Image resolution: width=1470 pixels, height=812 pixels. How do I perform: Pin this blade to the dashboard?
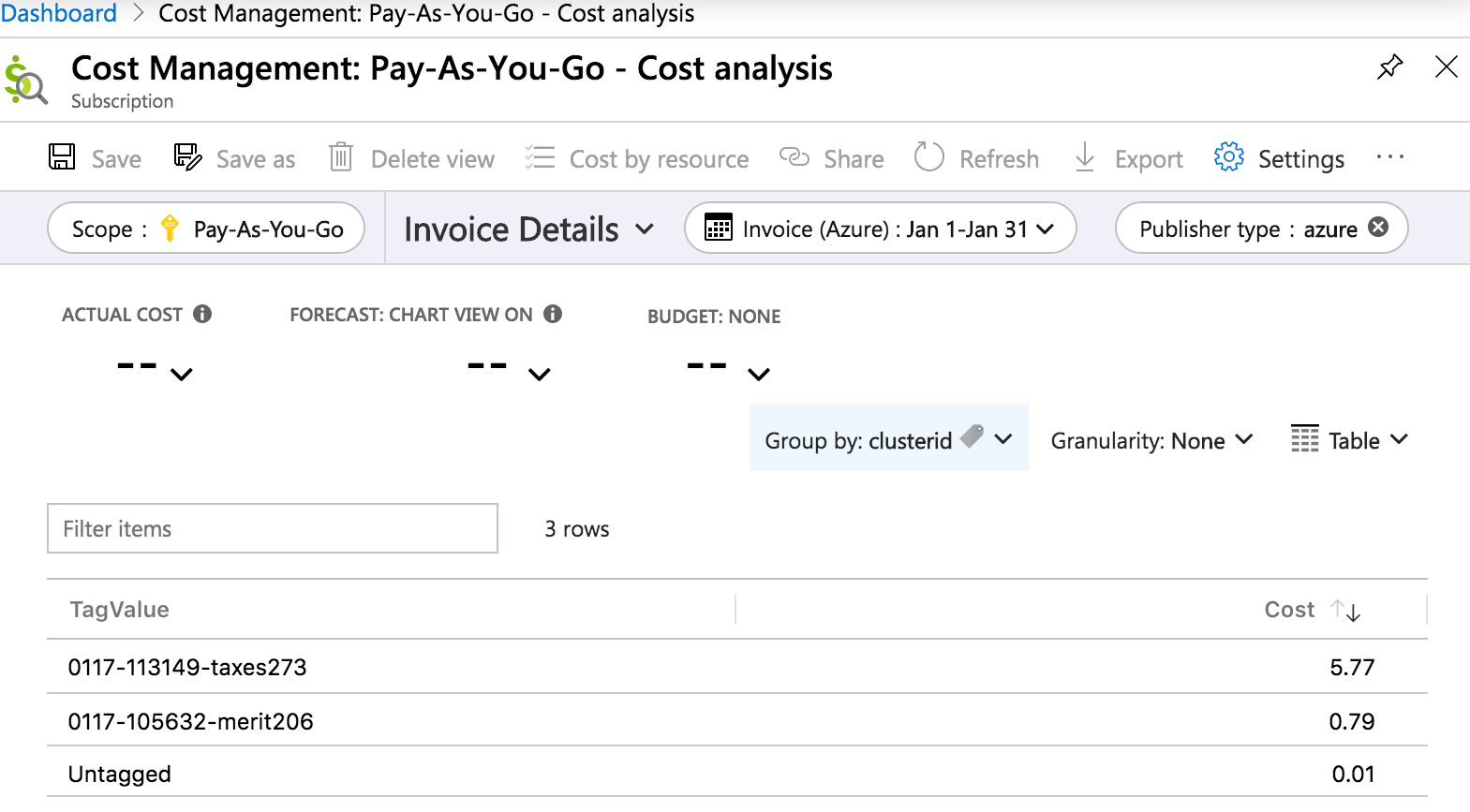(x=1390, y=66)
